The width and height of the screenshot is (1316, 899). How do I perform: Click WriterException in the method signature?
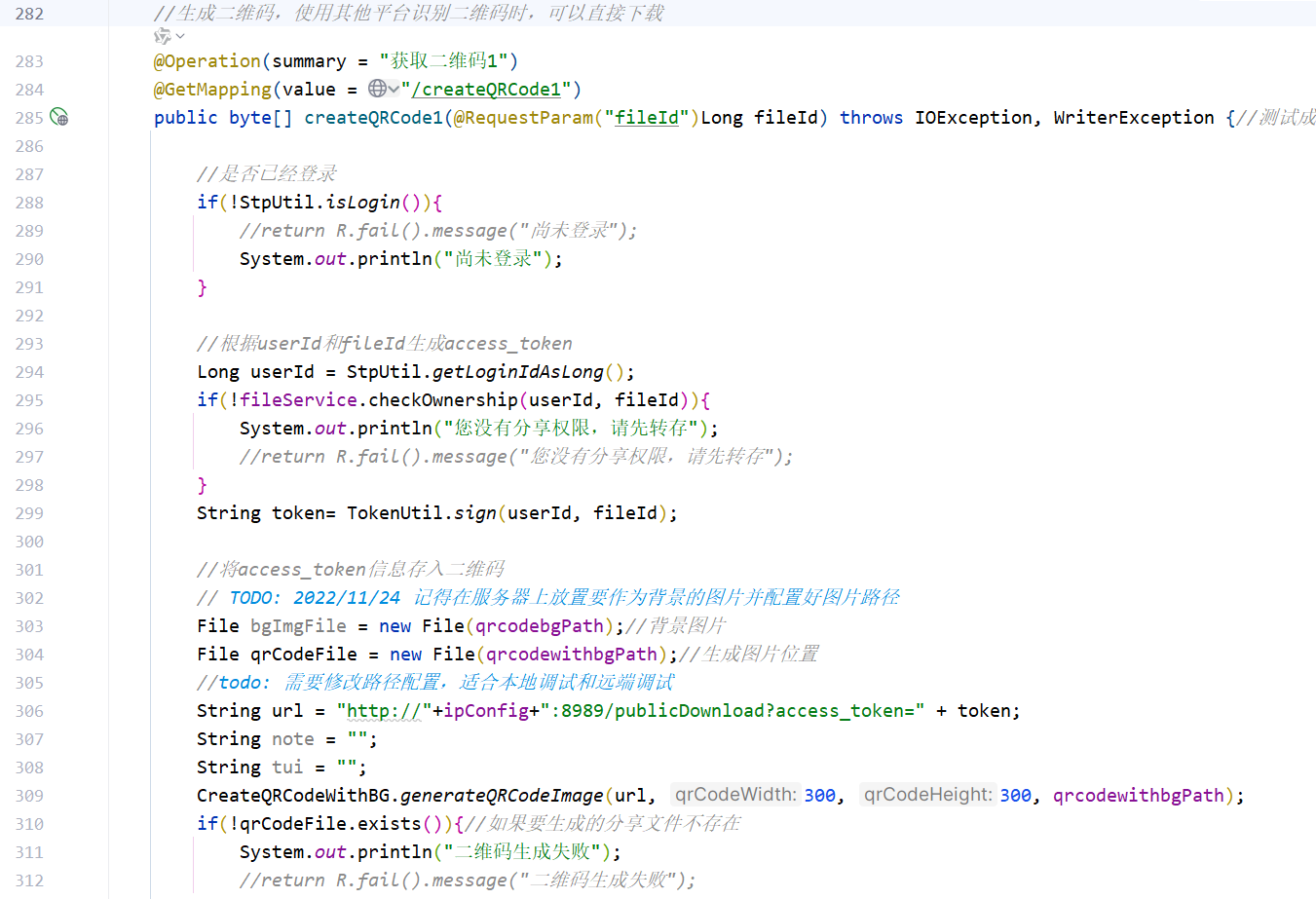point(1134,117)
